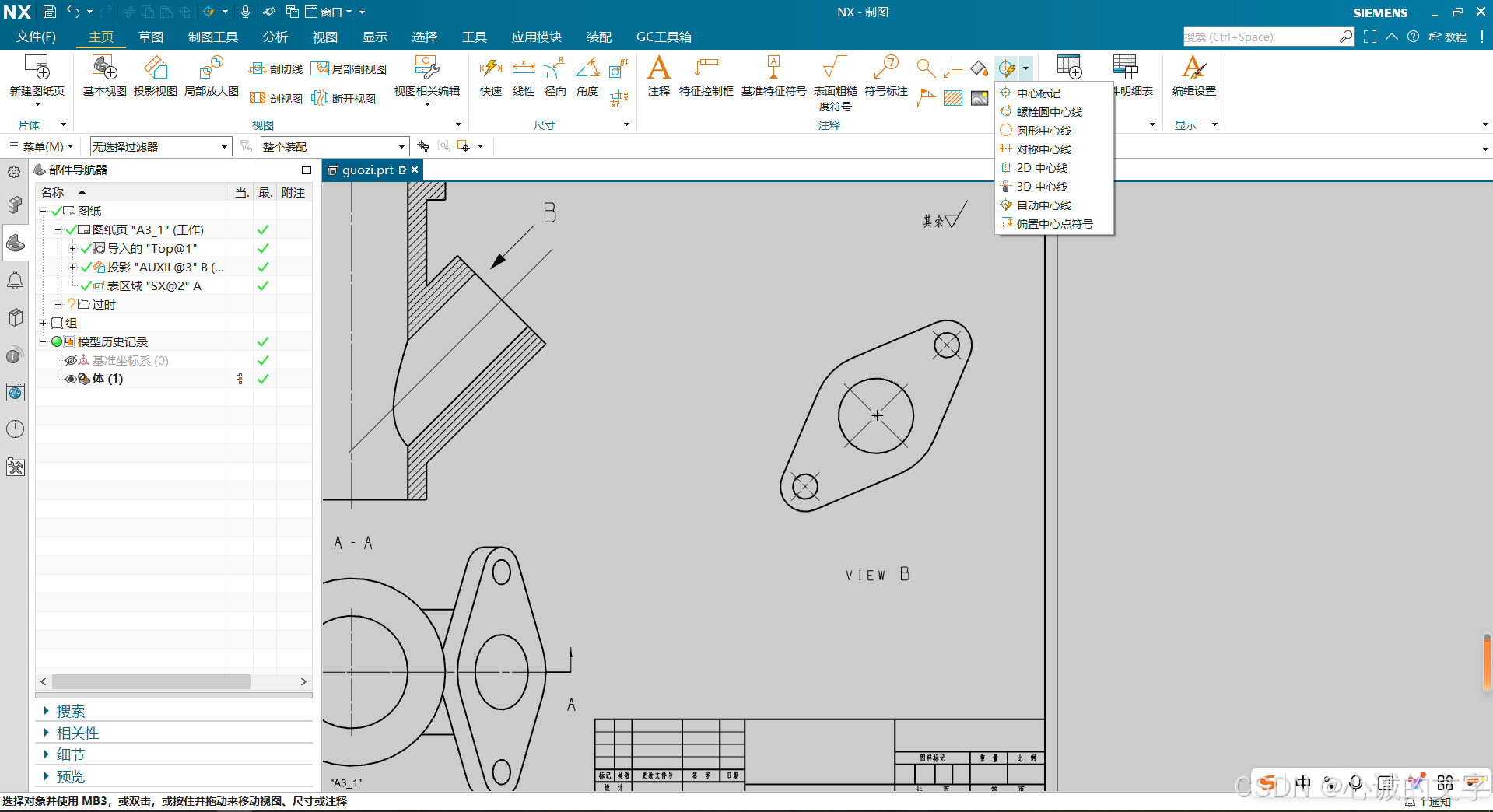Click the crosshatch fill icon in annotation group
This screenshot has height=812, width=1493.
(x=953, y=98)
